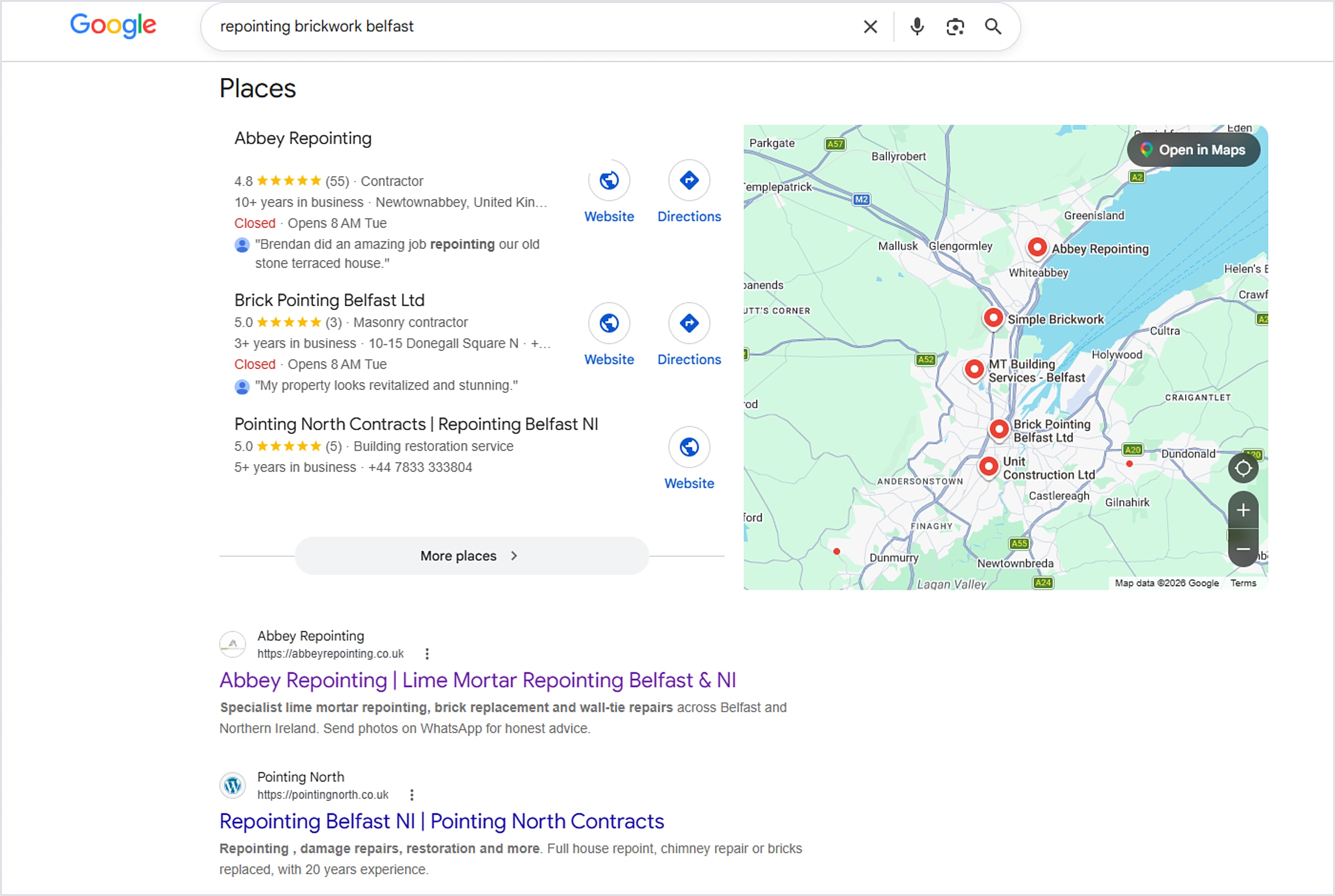Open Pointing North Contracts website icon
The height and width of the screenshot is (896, 1335).
689,447
